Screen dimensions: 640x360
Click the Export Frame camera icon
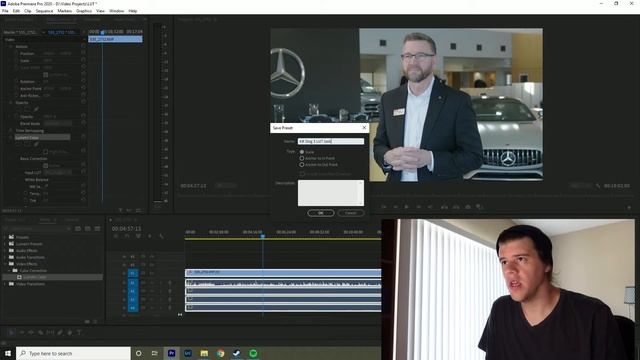468,207
